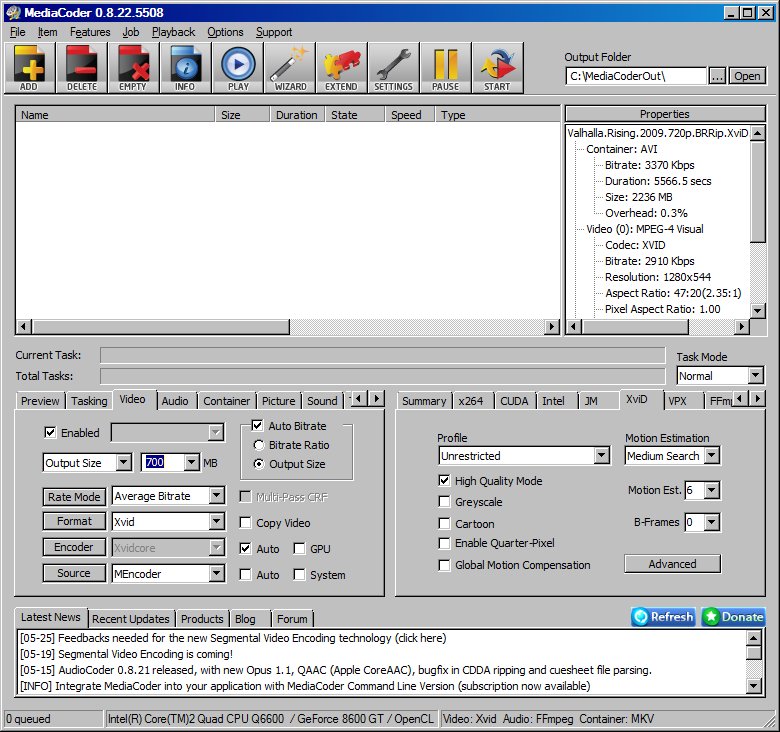This screenshot has width=780, height=732.
Task: Check Global Motion Compensation option
Action: (x=444, y=565)
